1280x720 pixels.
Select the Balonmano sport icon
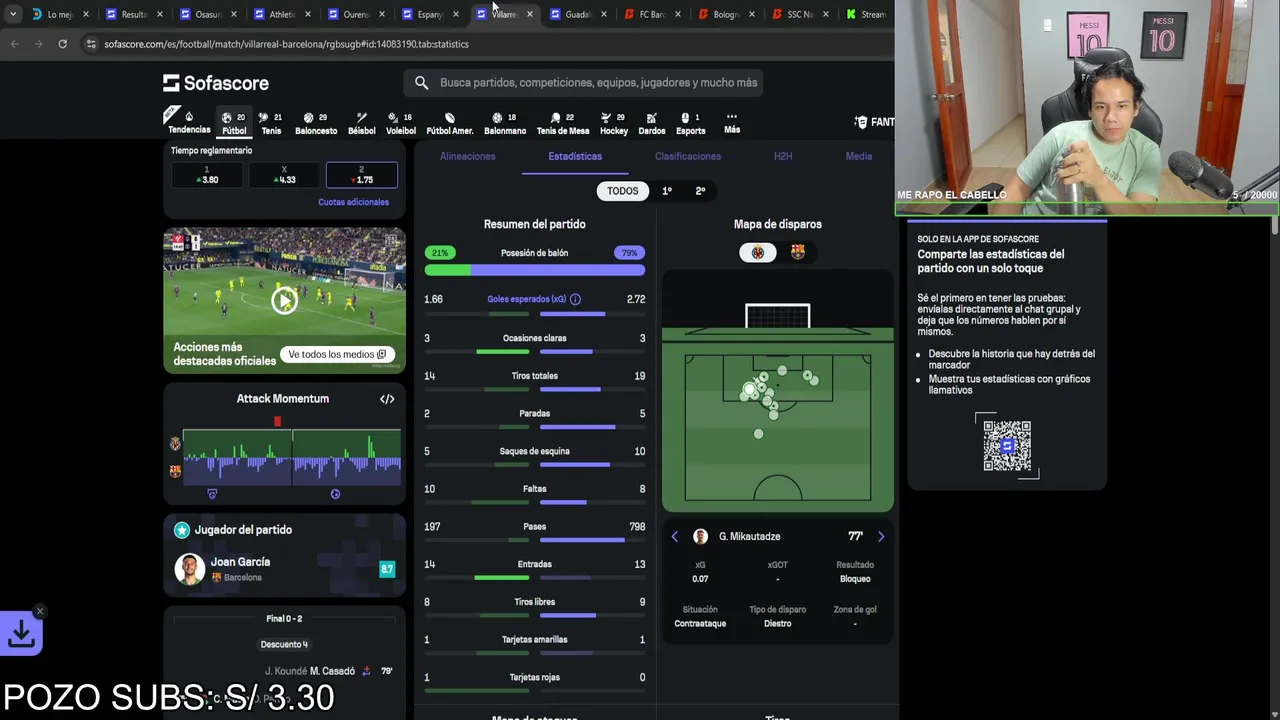pos(505,123)
